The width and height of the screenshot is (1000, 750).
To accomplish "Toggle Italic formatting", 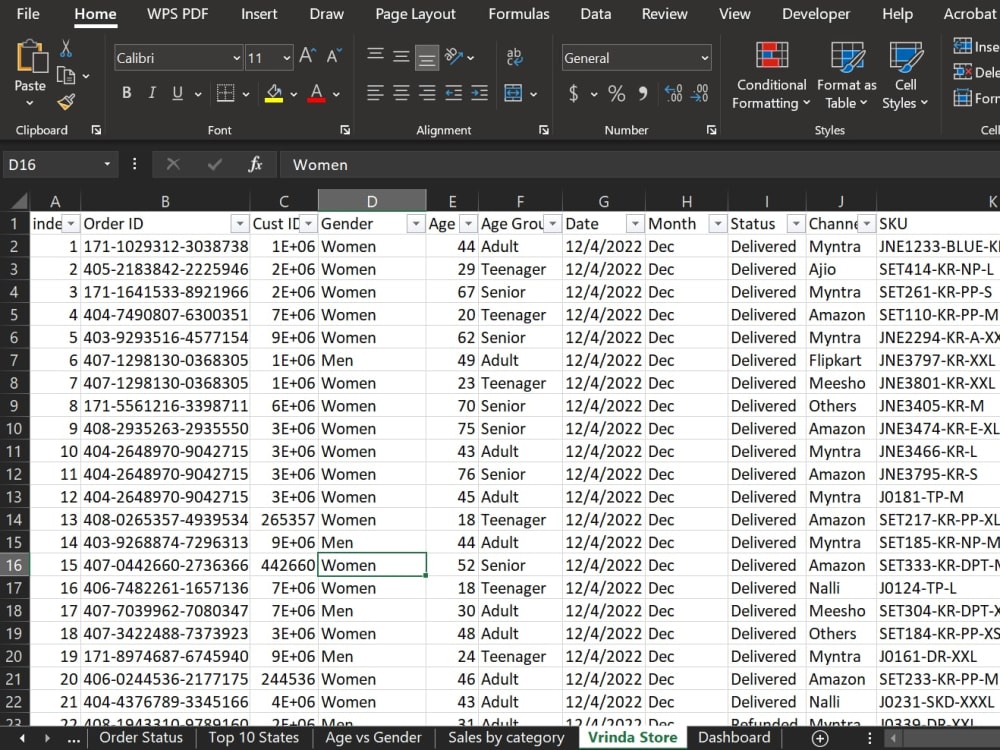I will click(x=152, y=93).
